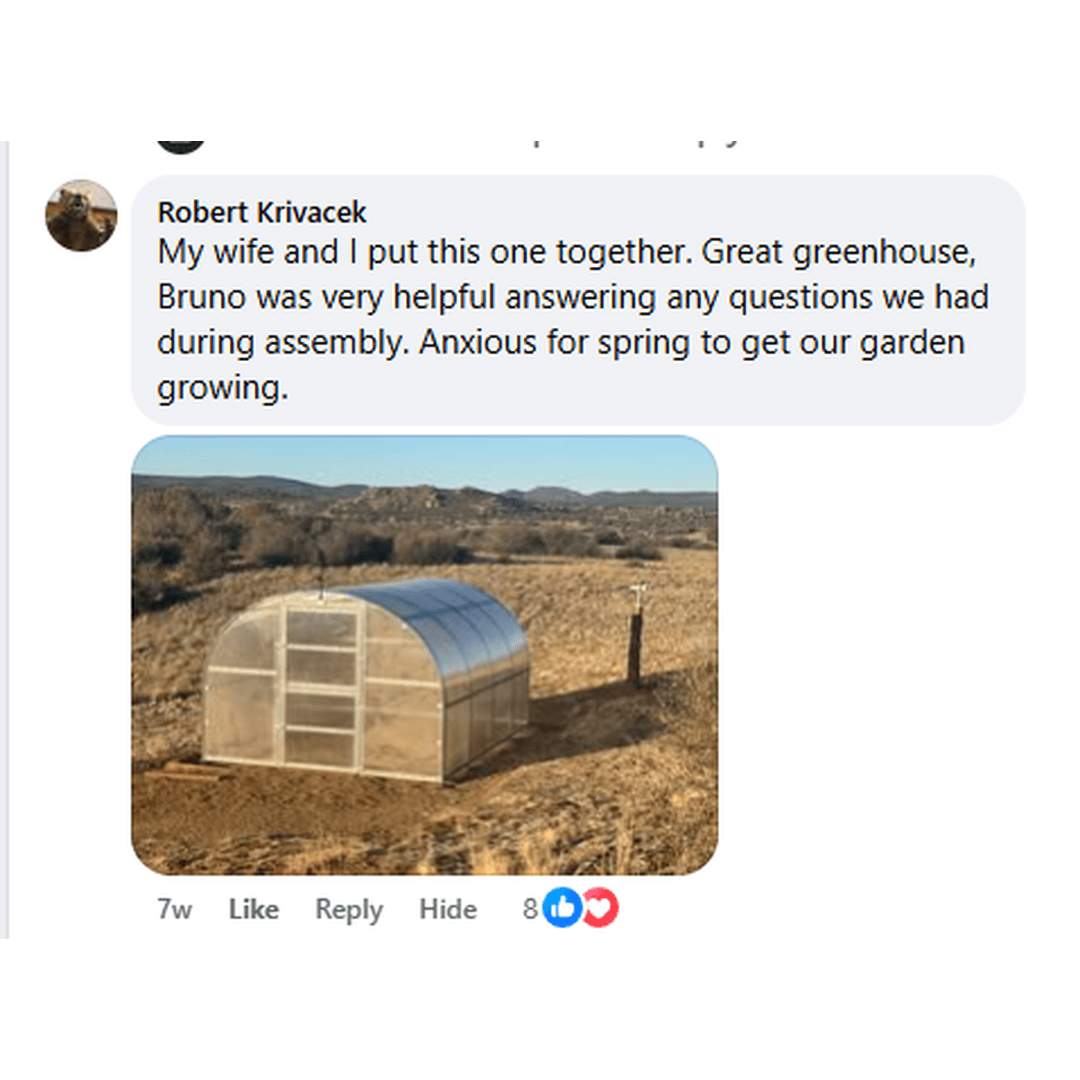Click the blue thumbs-up reaction icon
The height and width of the screenshot is (1080, 1080).
click(563, 908)
